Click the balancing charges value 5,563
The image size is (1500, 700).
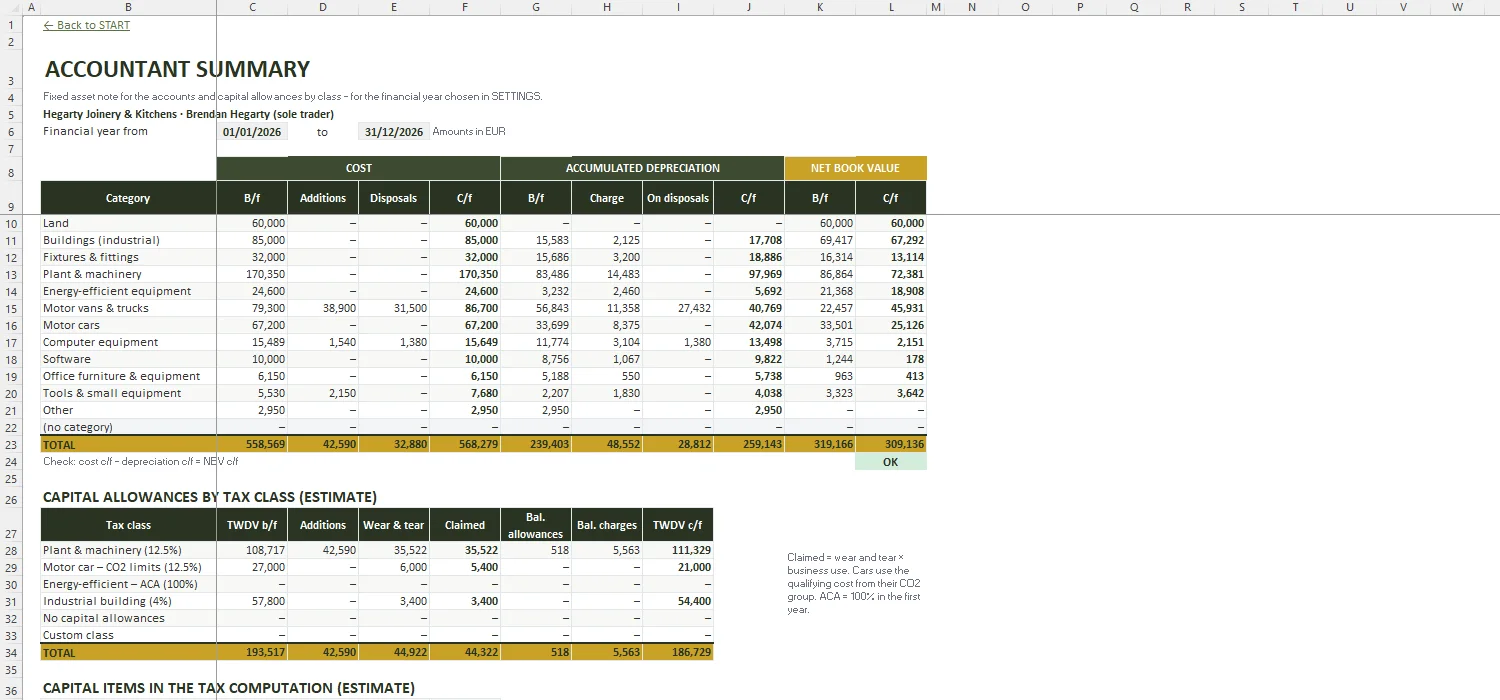click(607, 551)
